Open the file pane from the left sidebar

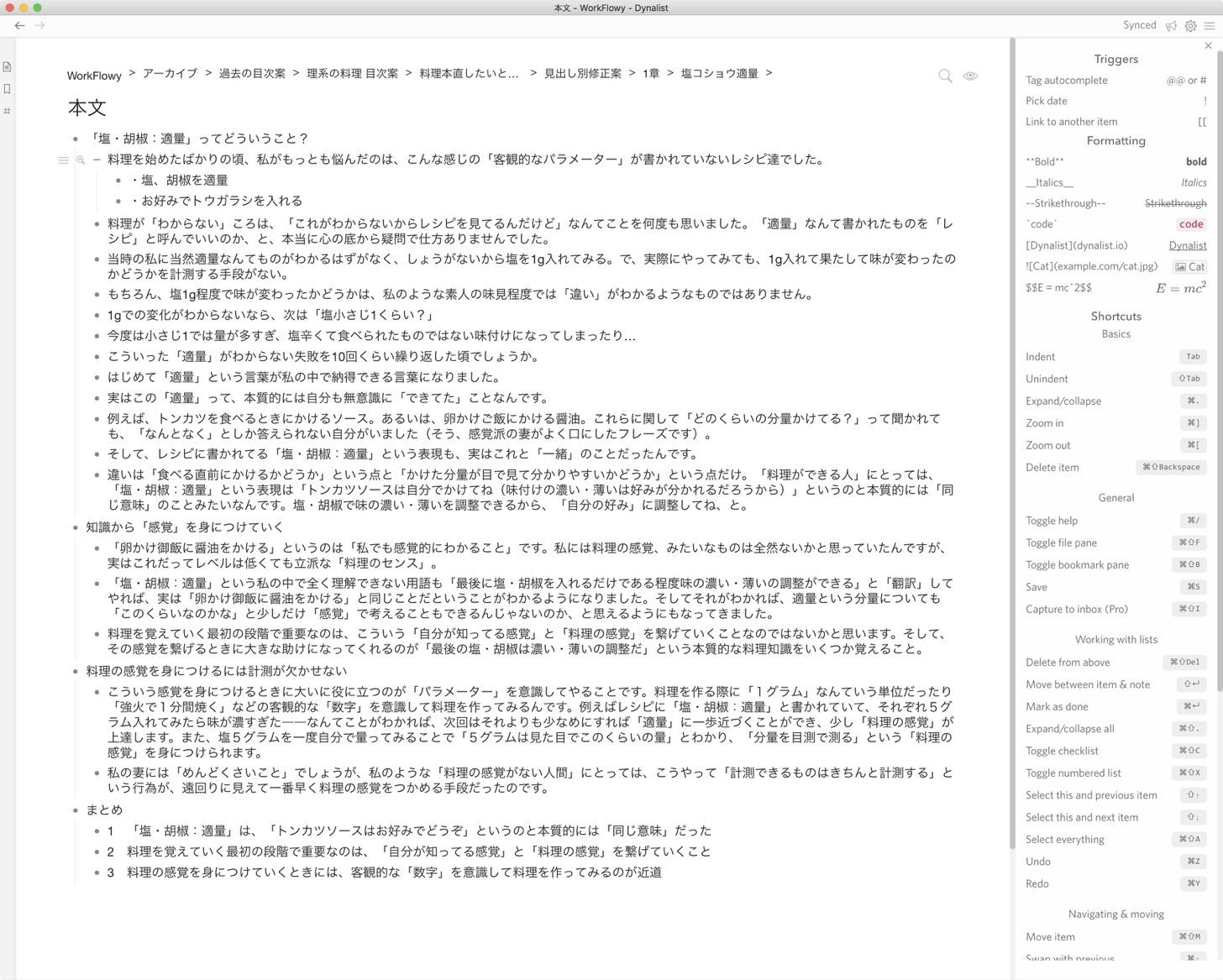click(x=8, y=66)
